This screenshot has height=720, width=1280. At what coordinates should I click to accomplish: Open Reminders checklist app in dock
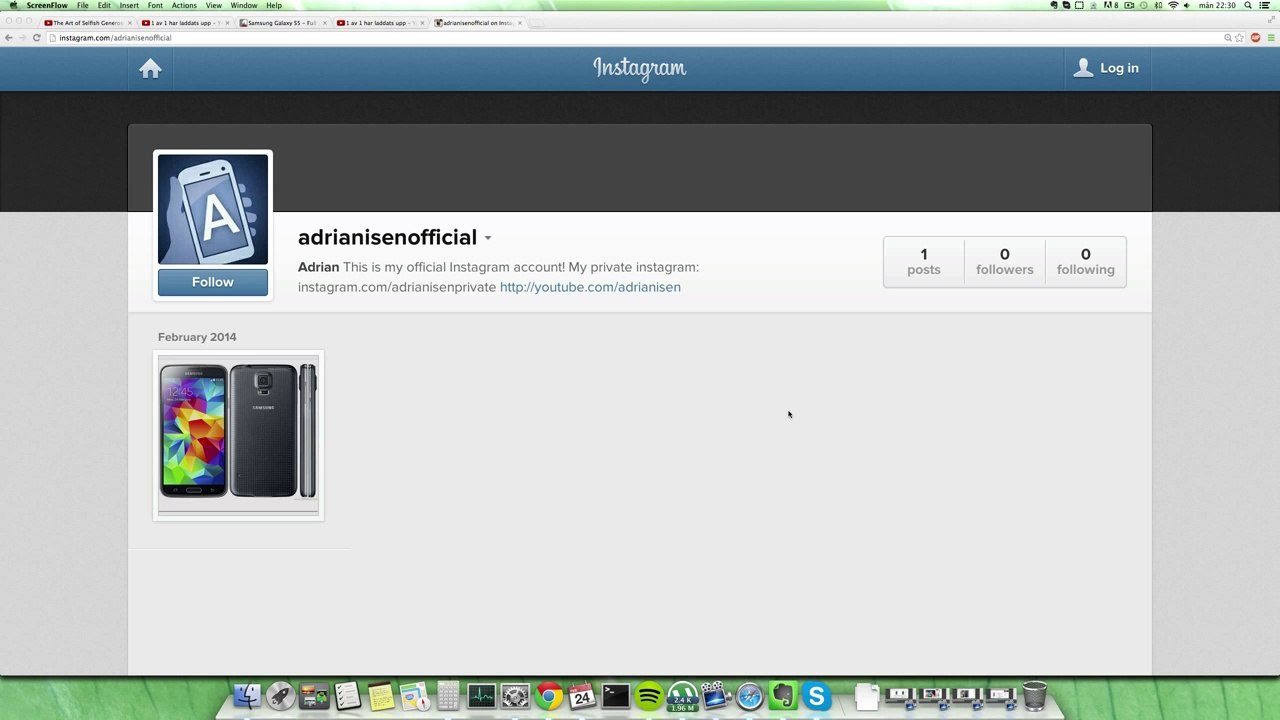coord(347,696)
